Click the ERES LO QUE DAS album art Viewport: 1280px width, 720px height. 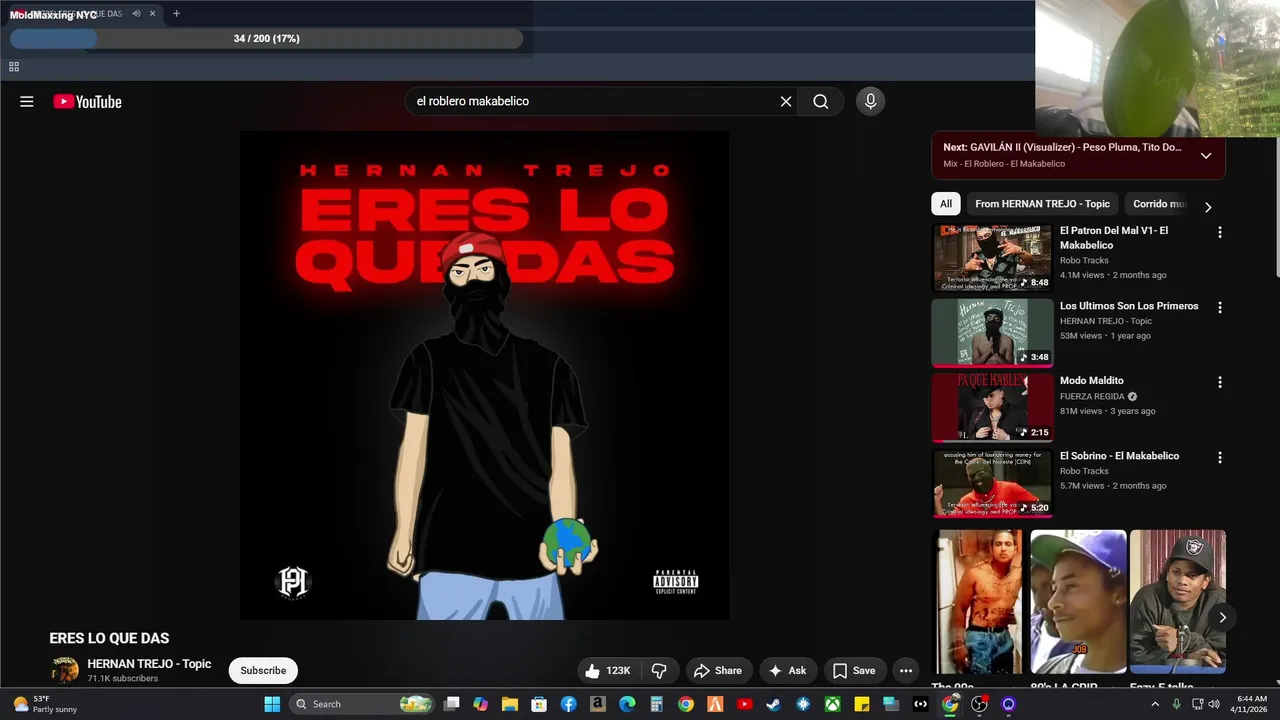click(484, 375)
